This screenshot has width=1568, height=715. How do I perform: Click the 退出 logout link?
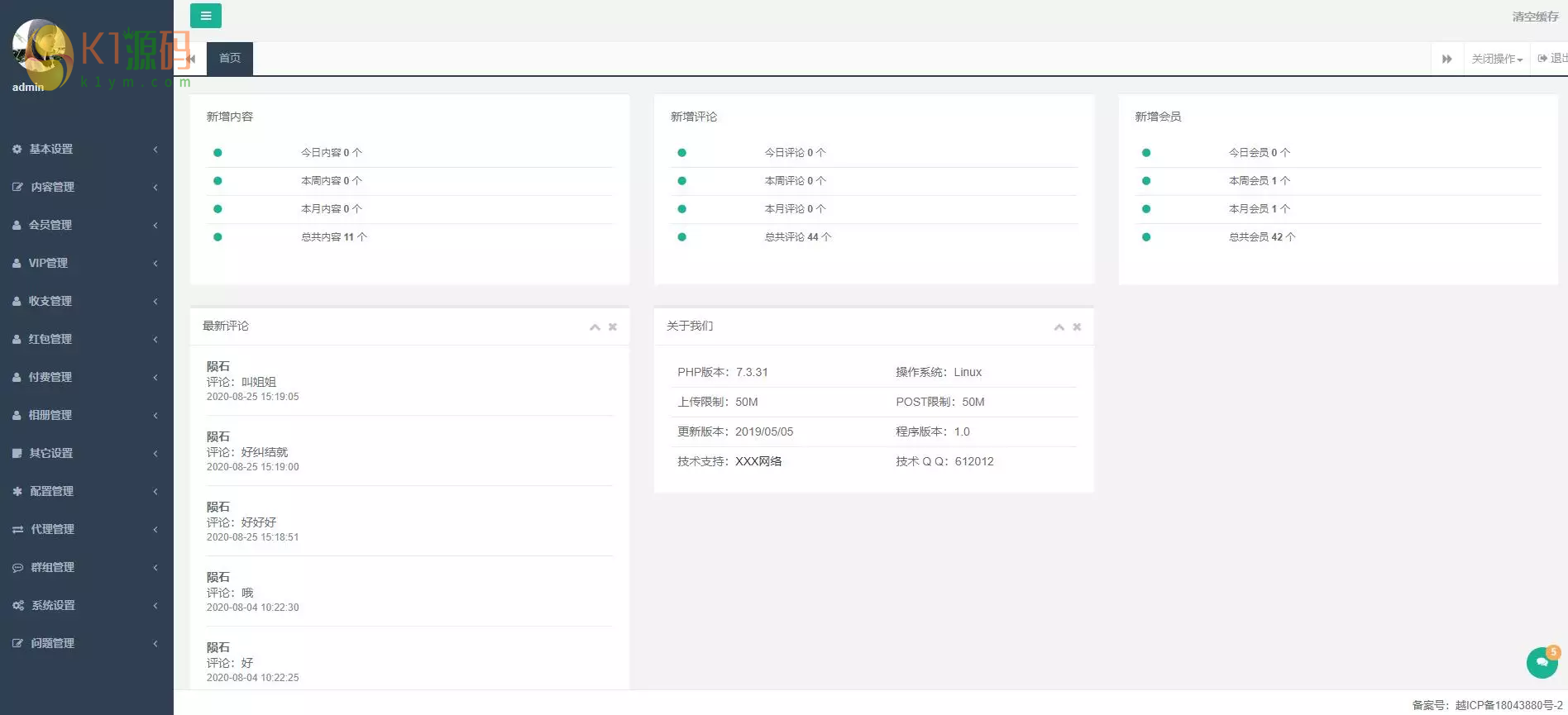[x=1552, y=59]
